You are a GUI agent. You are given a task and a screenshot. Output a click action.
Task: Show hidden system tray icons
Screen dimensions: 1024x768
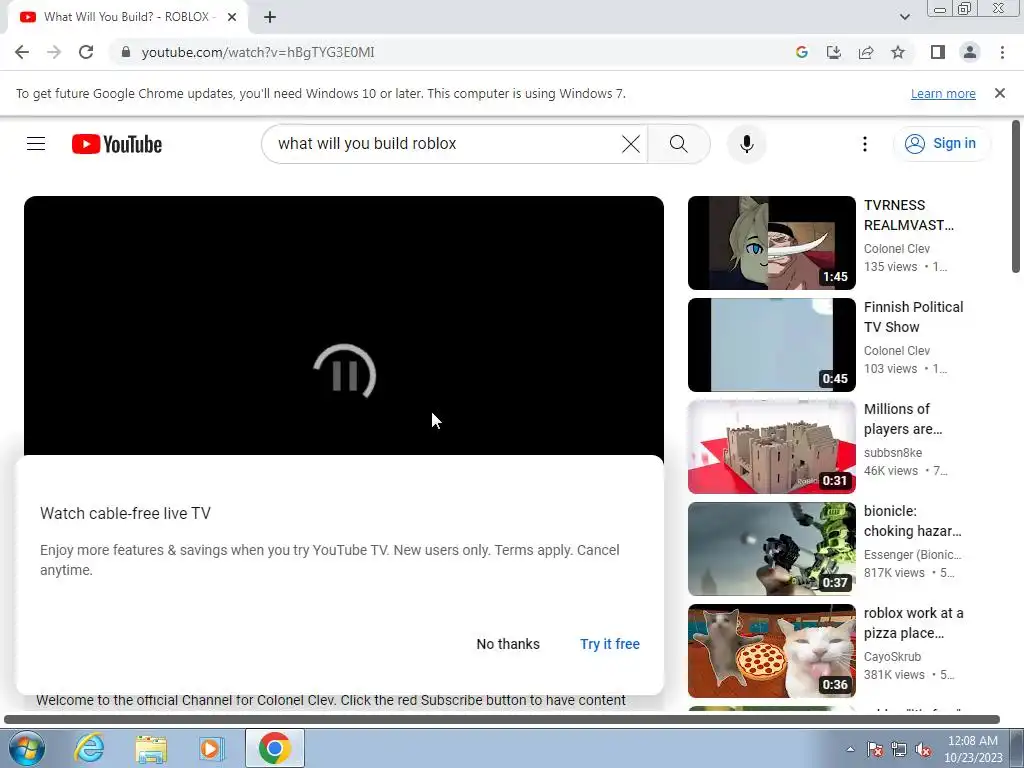coord(850,749)
